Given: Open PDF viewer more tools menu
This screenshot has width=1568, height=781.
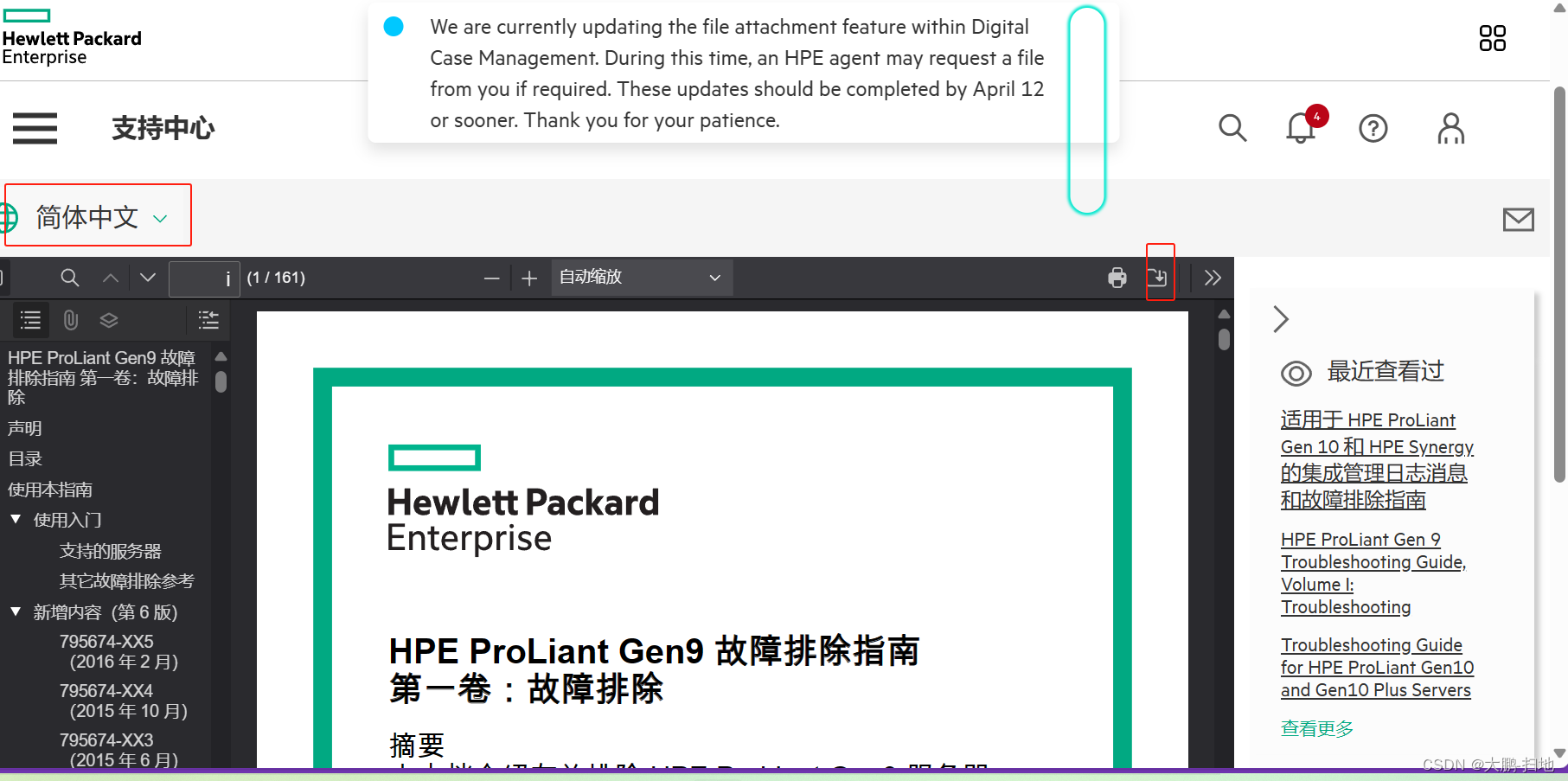Looking at the screenshot, I should point(1213,278).
